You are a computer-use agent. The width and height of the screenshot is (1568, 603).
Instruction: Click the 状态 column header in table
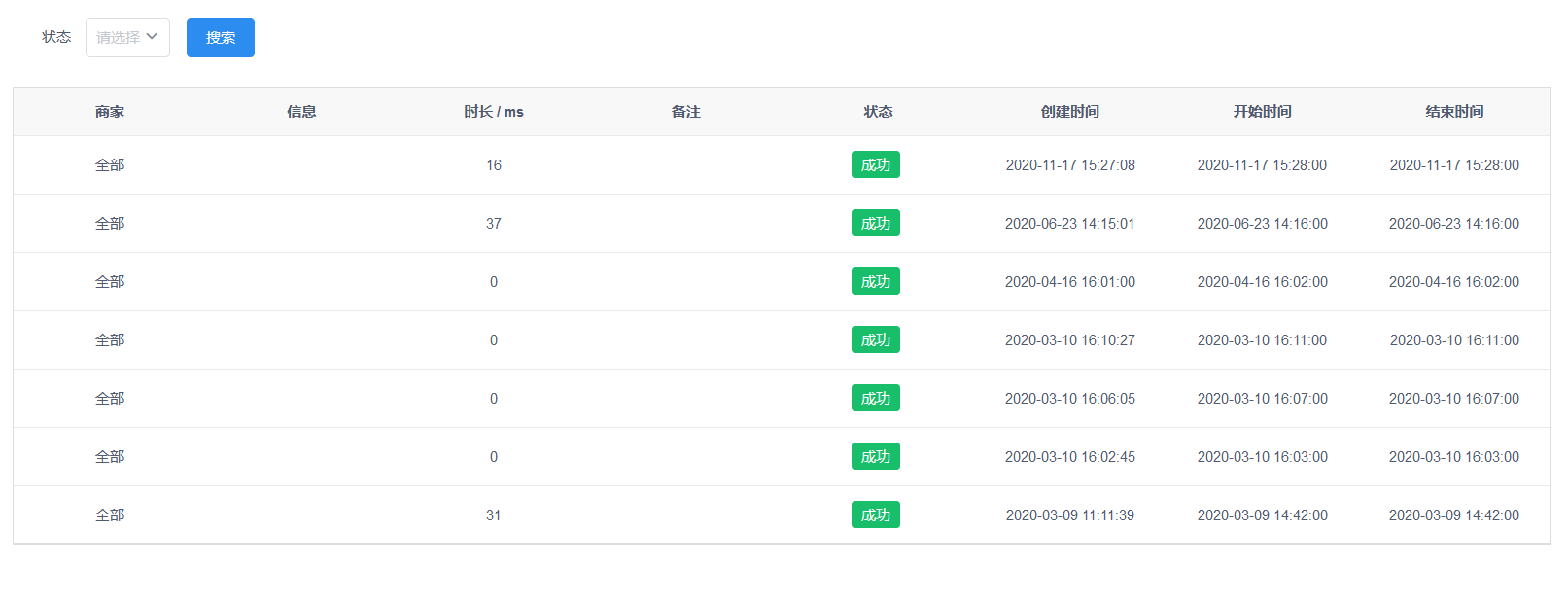(878, 112)
